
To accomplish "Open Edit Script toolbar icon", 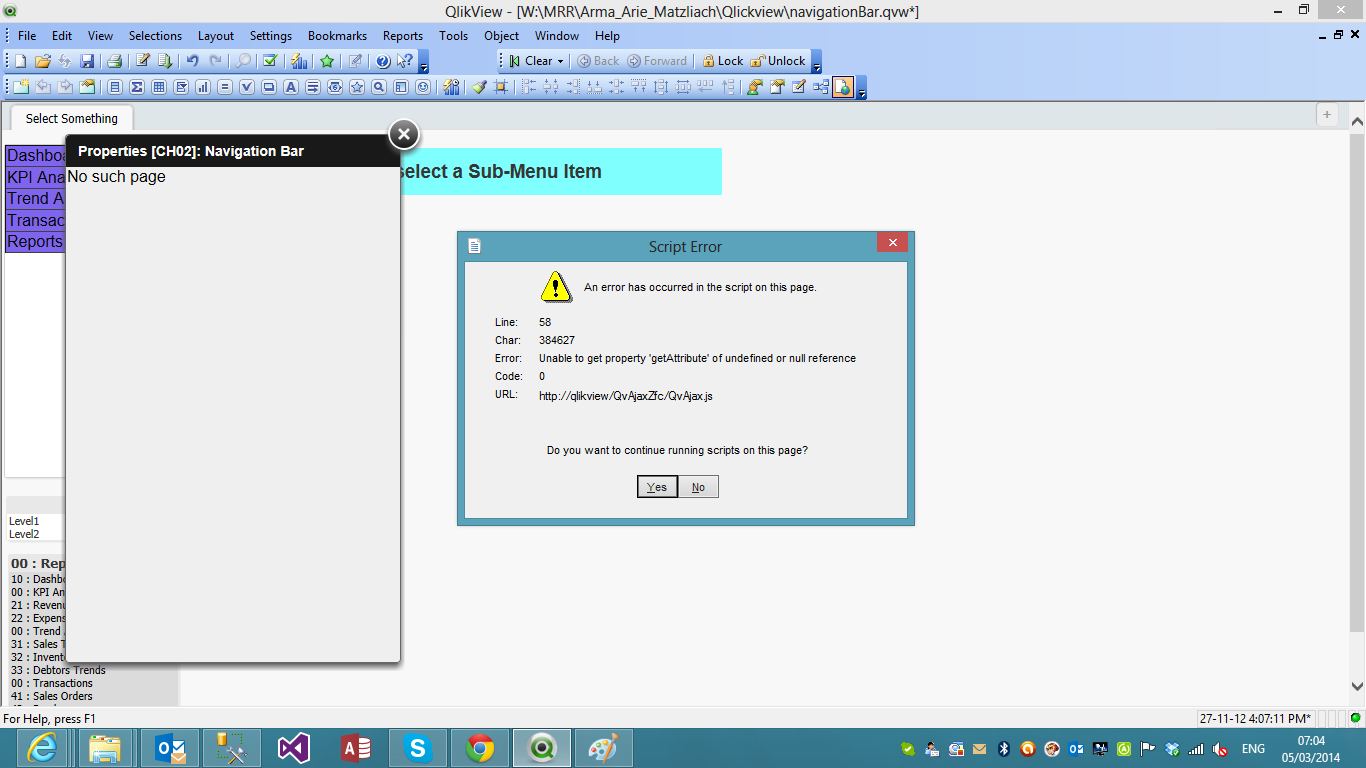I will point(143,61).
